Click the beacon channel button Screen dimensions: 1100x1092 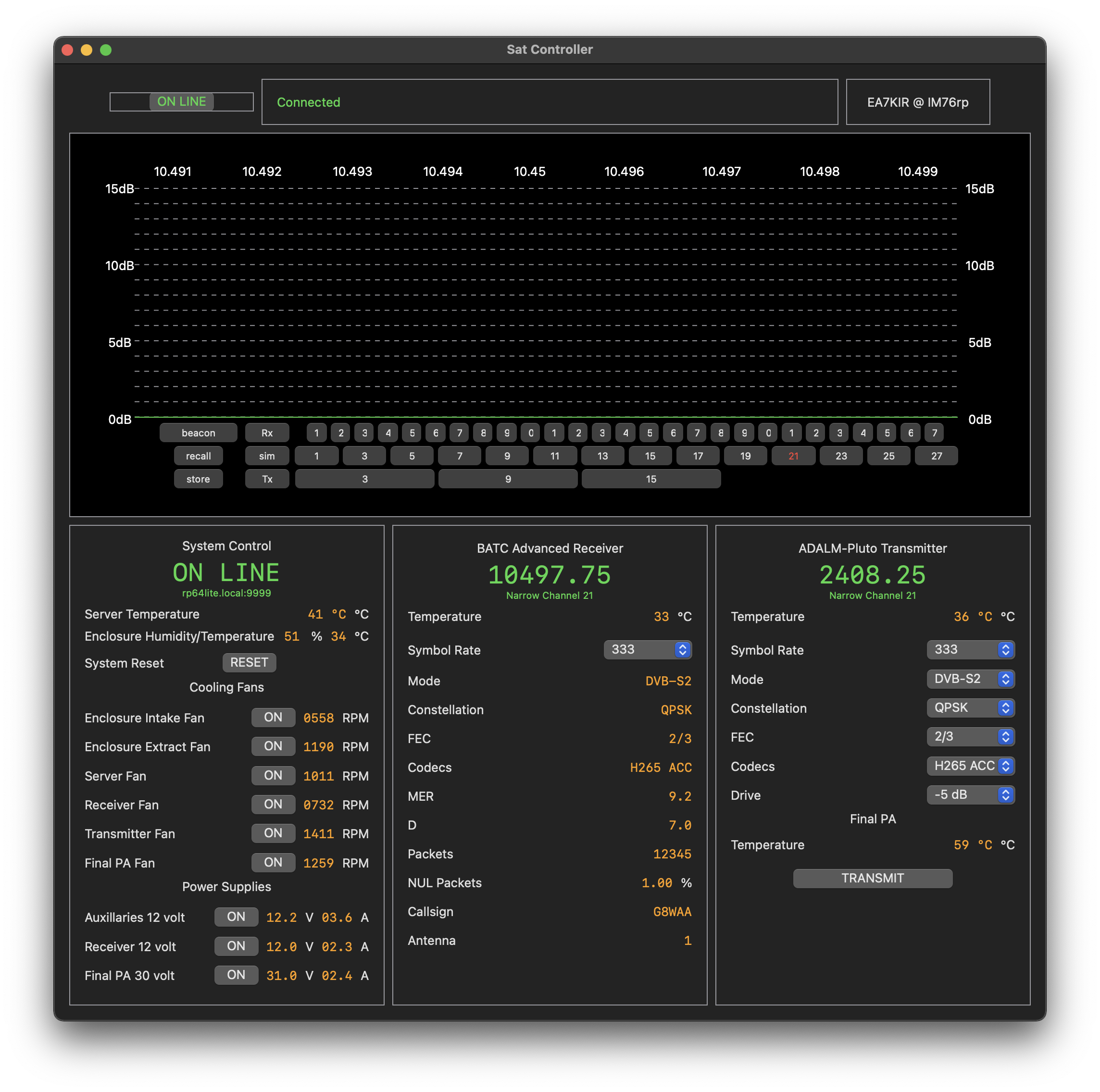point(198,433)
